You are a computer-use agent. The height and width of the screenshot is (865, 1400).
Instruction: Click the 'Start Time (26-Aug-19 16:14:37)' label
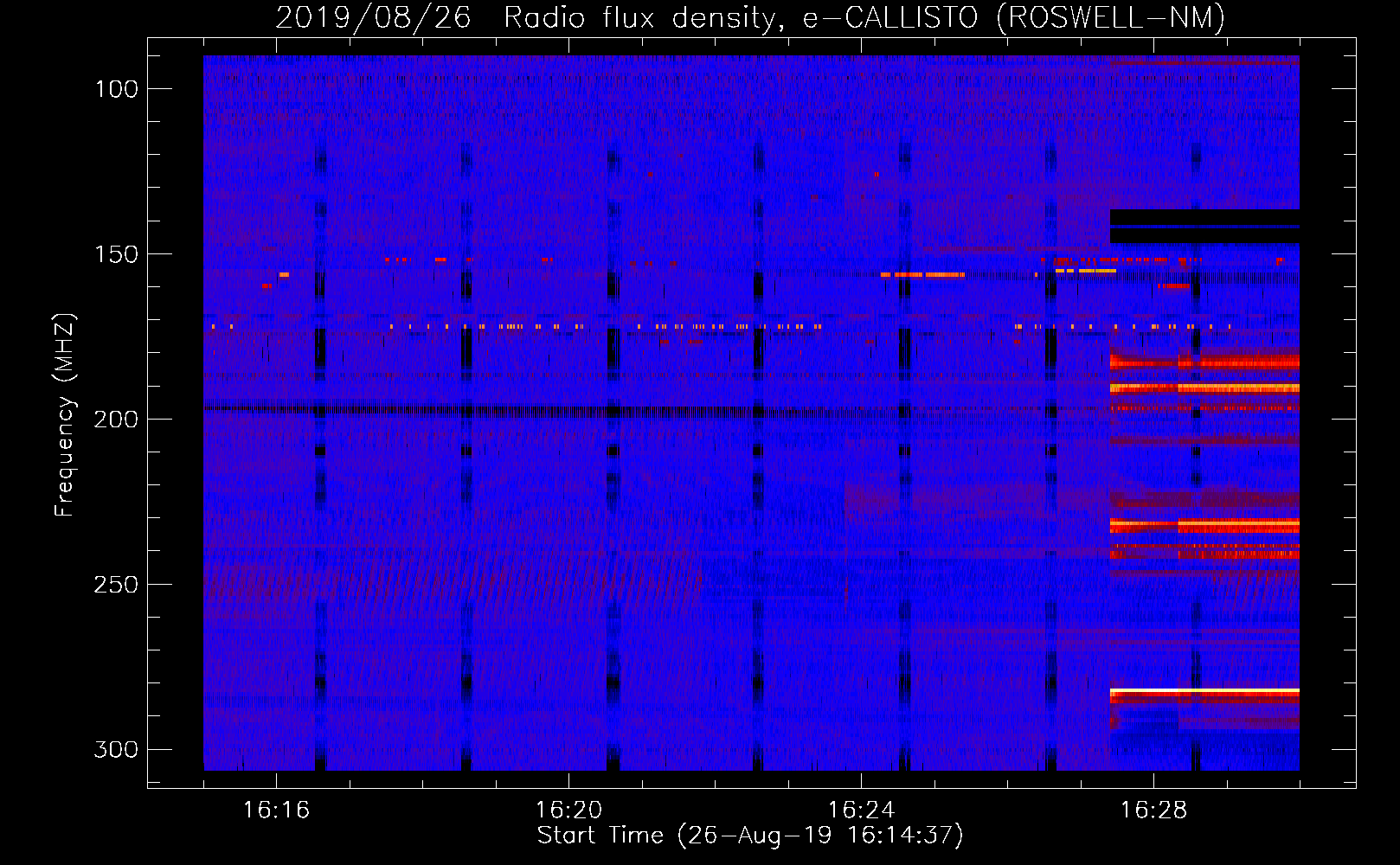[x=750, y=836]
